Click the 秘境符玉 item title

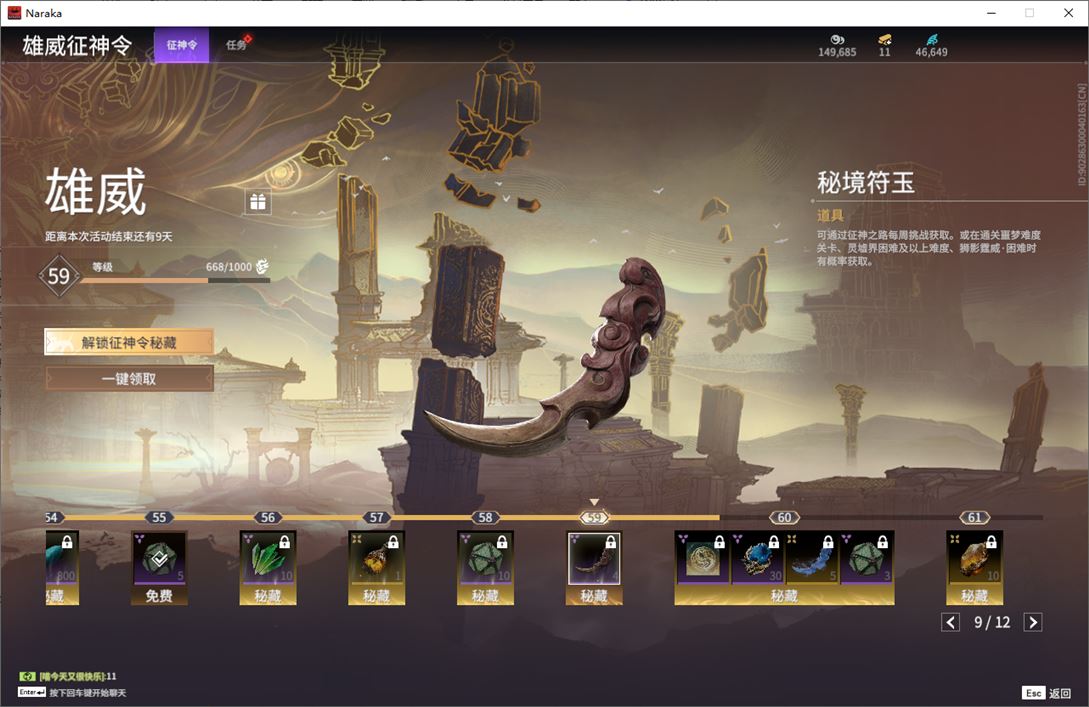[x=865, y=183]
